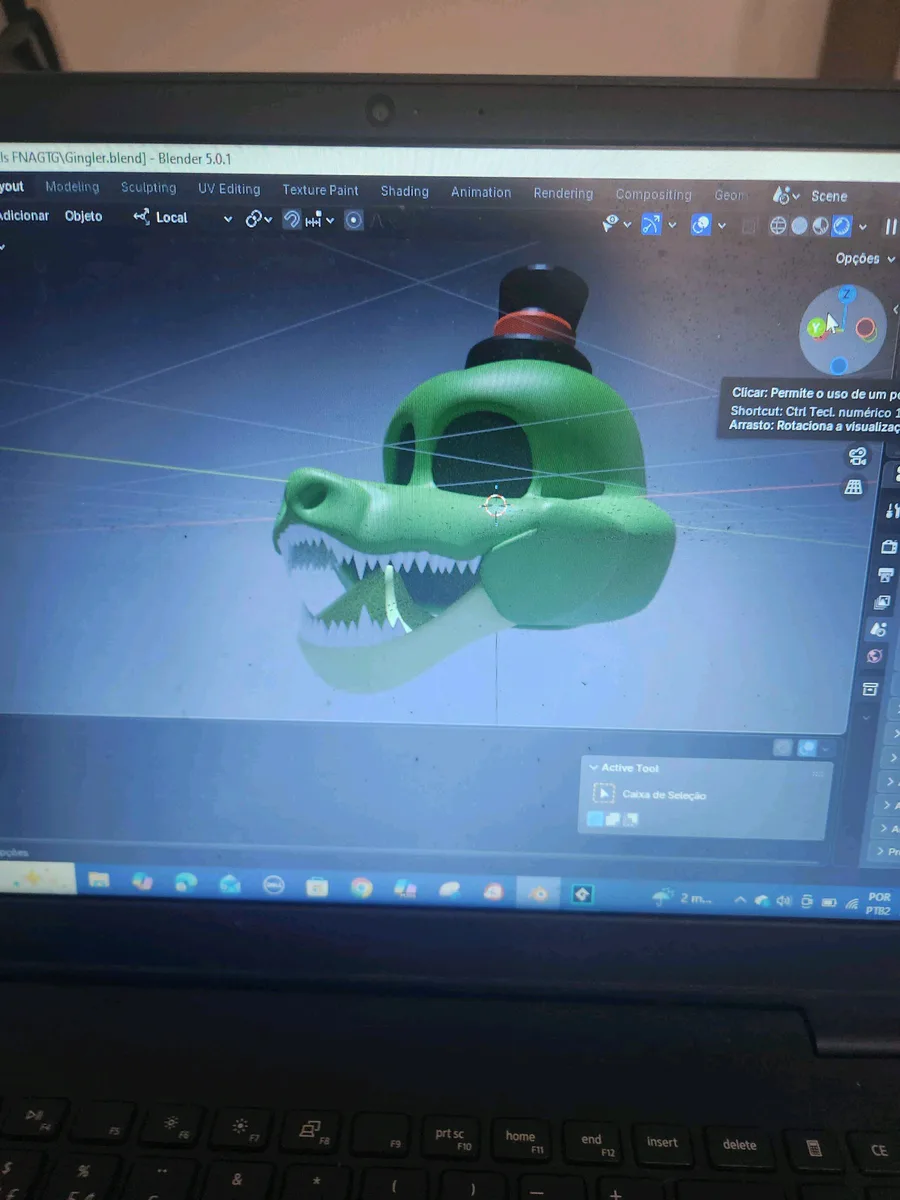Toggle camera view in viewport

tap(857, 457)
